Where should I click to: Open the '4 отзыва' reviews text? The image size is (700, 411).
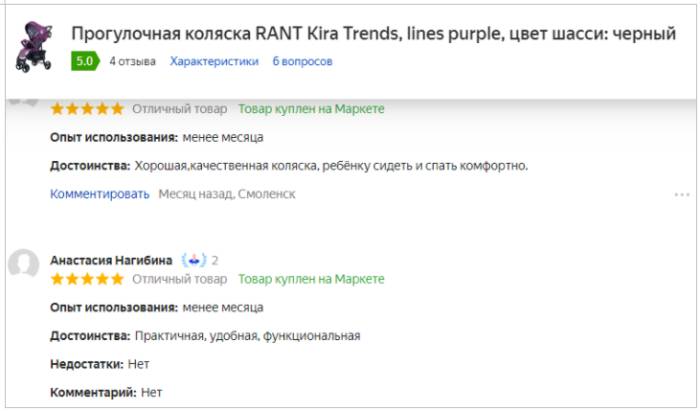coord(133,61)
